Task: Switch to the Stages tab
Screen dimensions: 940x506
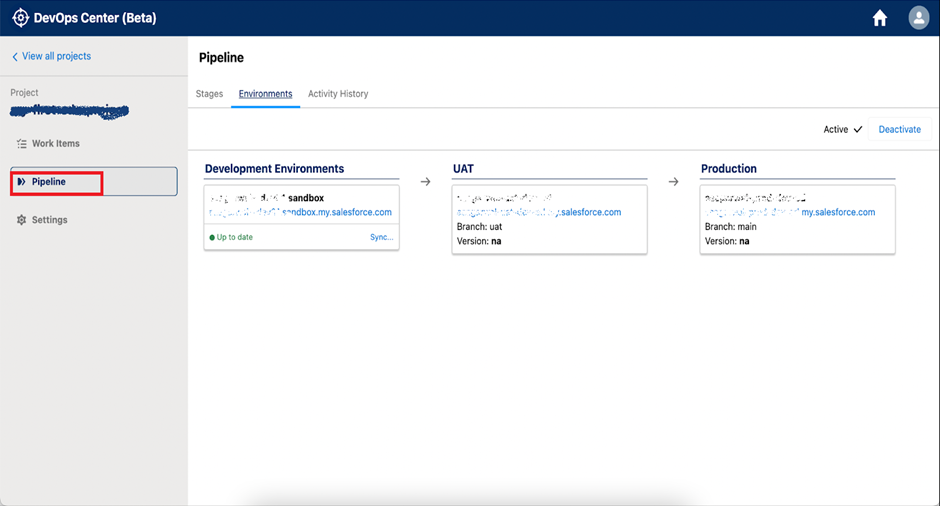Action: pyautogui.click(x=209, y=94)
